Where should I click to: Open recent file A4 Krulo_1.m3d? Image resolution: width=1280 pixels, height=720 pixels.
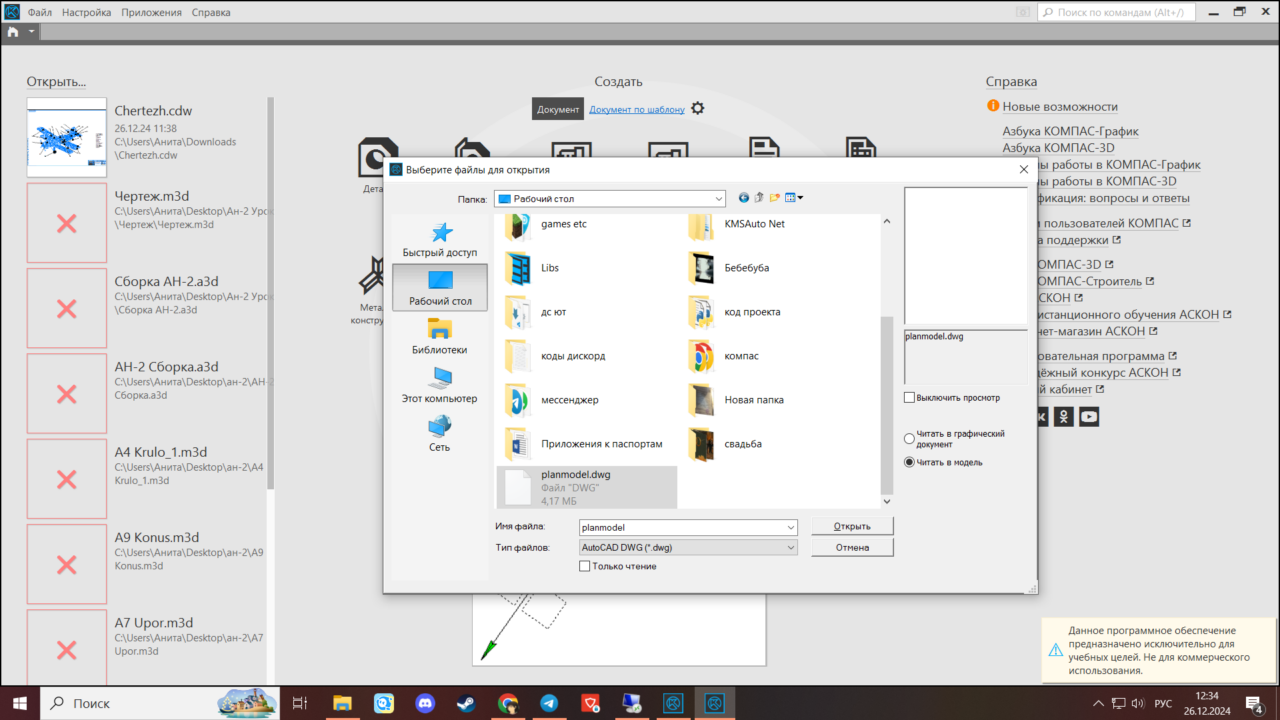pos(149,479)
